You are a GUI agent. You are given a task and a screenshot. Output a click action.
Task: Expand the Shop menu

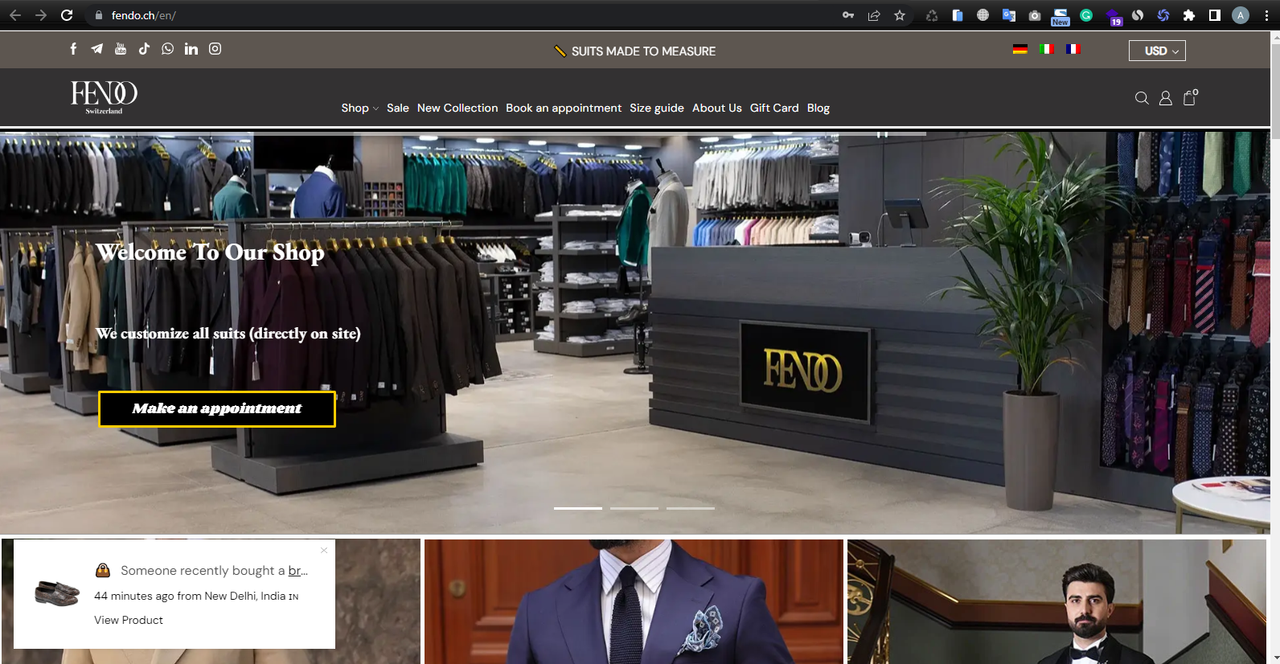click(x=359, y=108)
